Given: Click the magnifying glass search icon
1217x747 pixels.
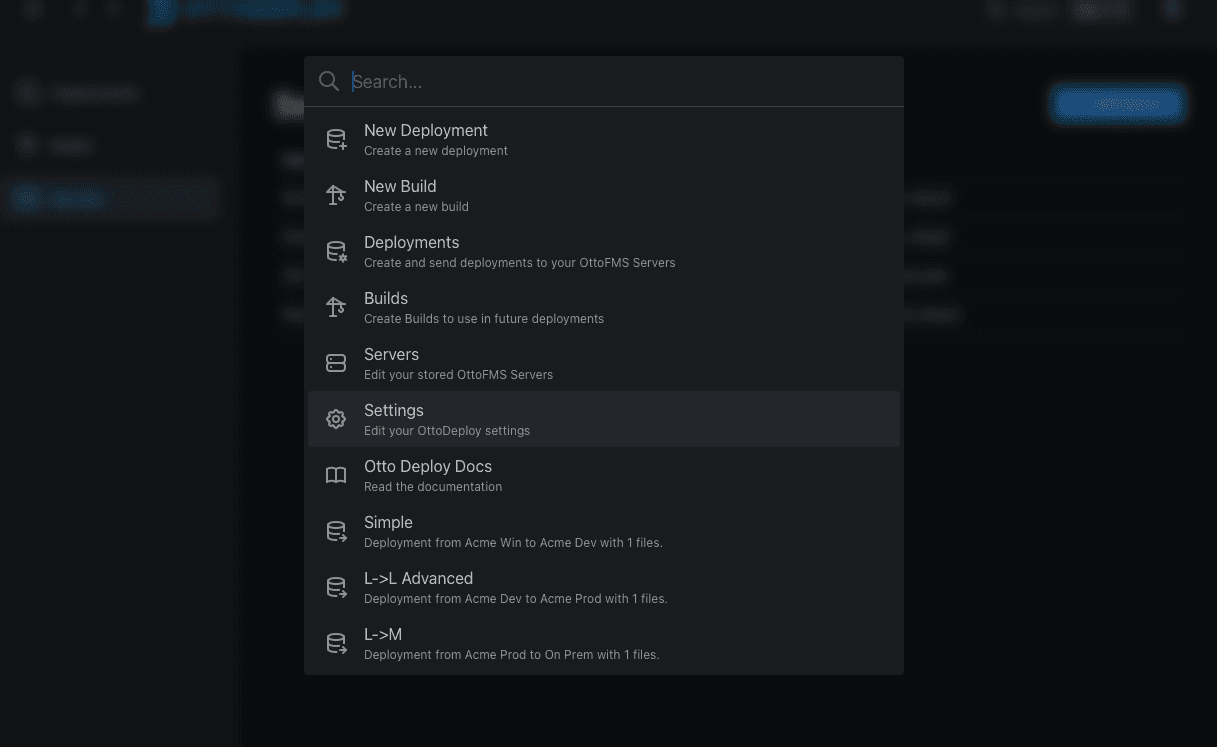Looking at the screenshot, I should click(329, 82).
